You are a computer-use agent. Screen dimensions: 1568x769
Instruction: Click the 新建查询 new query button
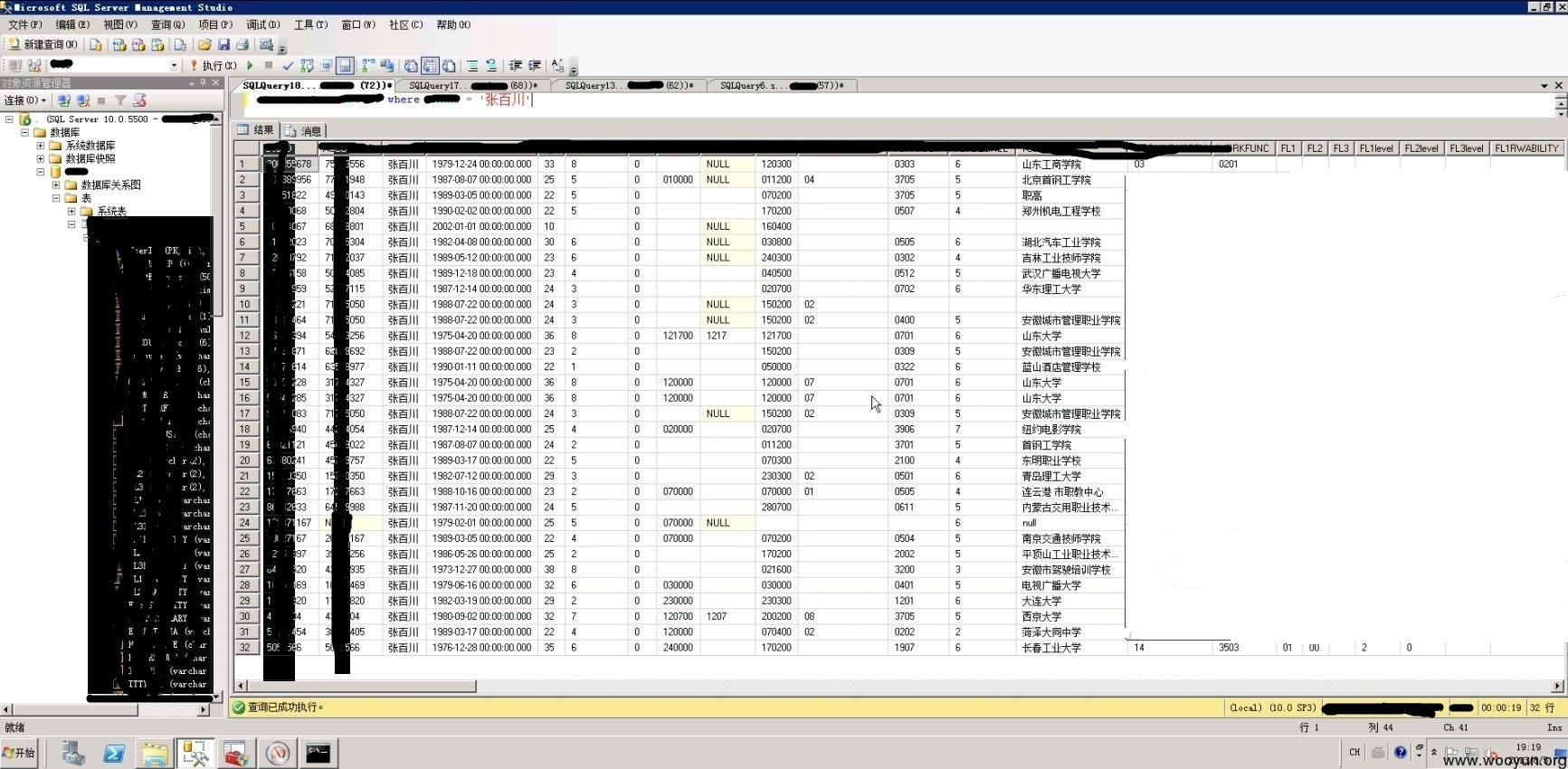[x=43, y=43]
